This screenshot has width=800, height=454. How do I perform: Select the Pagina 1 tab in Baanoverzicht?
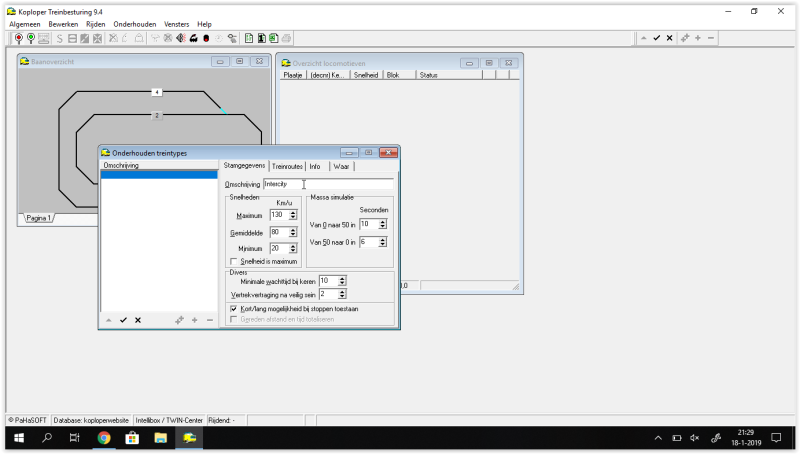pyautogui.click(x=39, y=218)
